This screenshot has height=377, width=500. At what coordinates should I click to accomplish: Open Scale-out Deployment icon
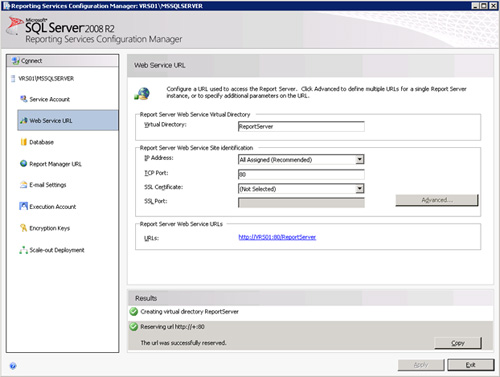tap(23, 250)
